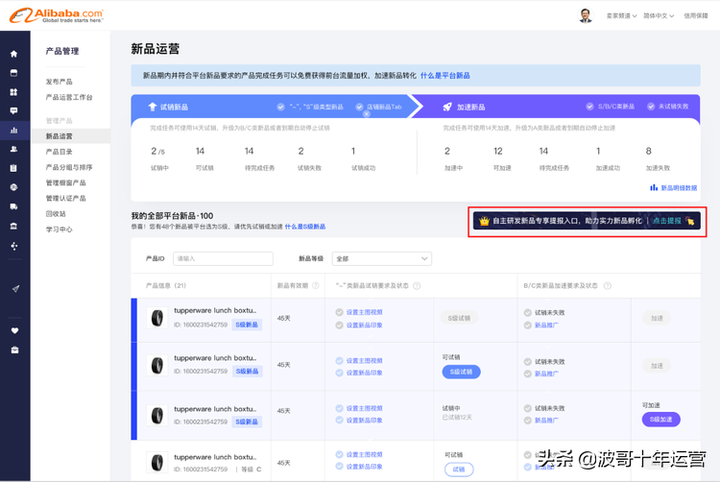This screenshot has width=720, height=482.
Task: Click the 2 试销失败 statistic
Action: [x=309, y=158]
